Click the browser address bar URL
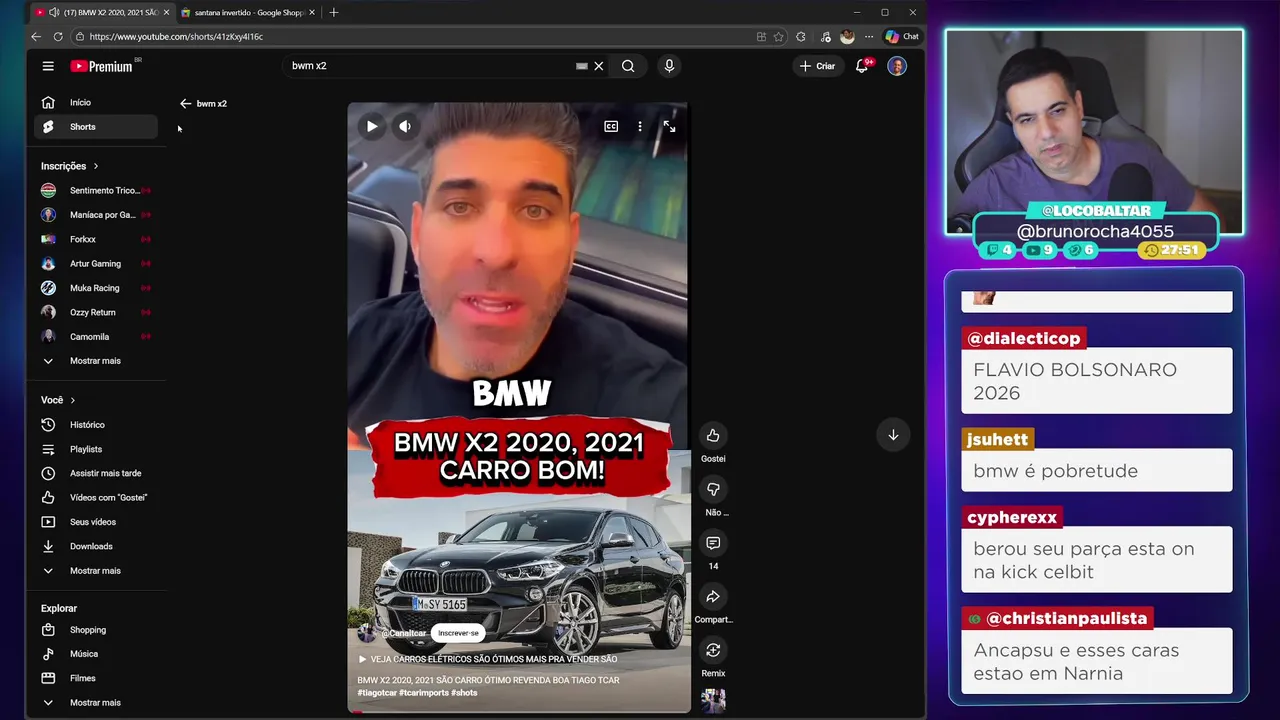 pos(176,37)
